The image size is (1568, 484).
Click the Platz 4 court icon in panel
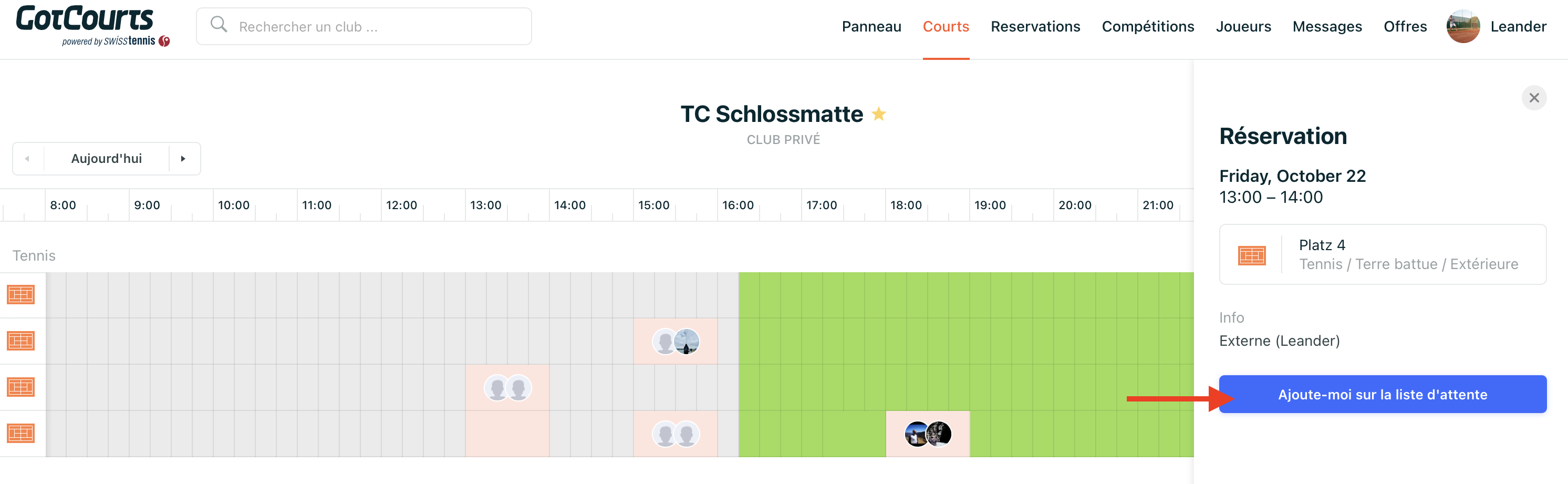point(1251,255)
